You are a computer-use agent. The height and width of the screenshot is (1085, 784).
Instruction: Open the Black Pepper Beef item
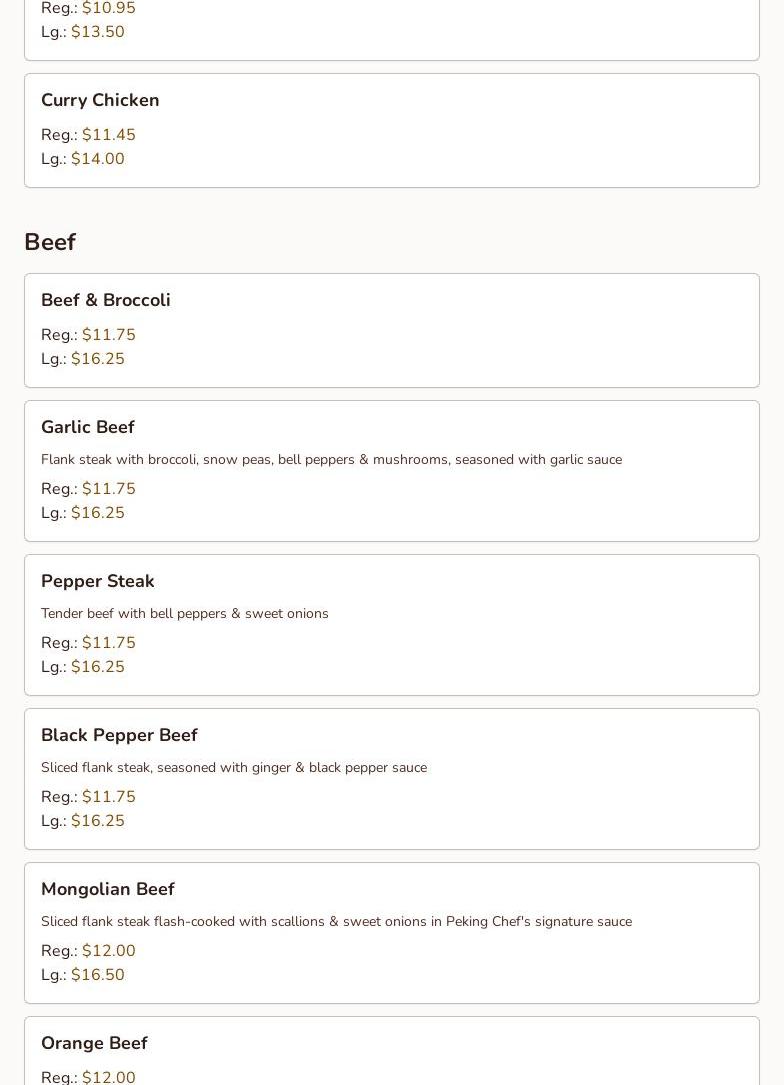(119, 735)
